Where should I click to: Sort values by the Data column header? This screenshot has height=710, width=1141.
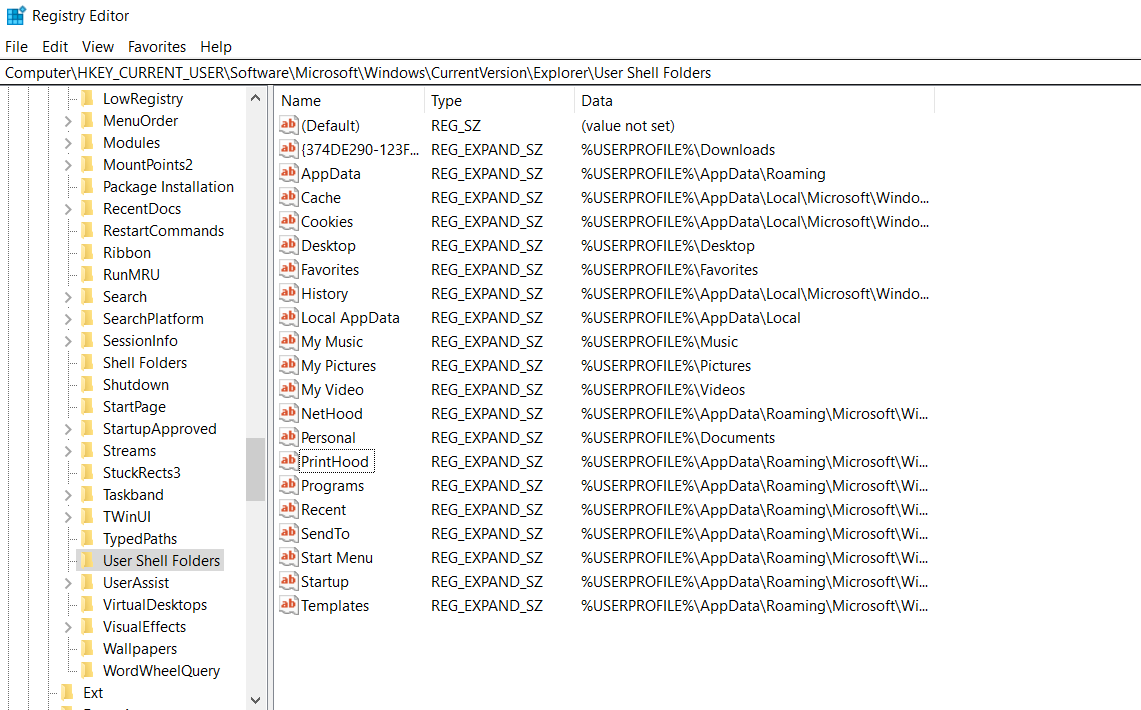(x=755, y=100)
